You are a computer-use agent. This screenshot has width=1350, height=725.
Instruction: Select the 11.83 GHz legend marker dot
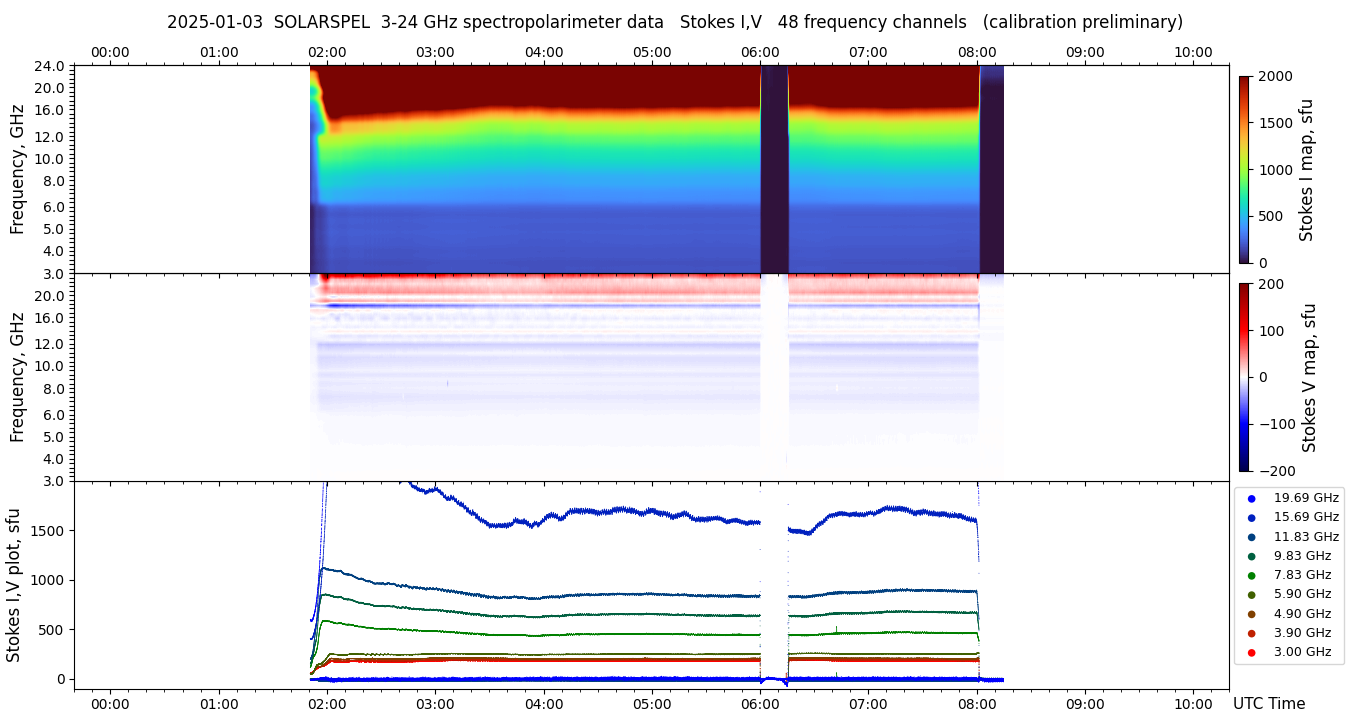[x=1251, y=537]
